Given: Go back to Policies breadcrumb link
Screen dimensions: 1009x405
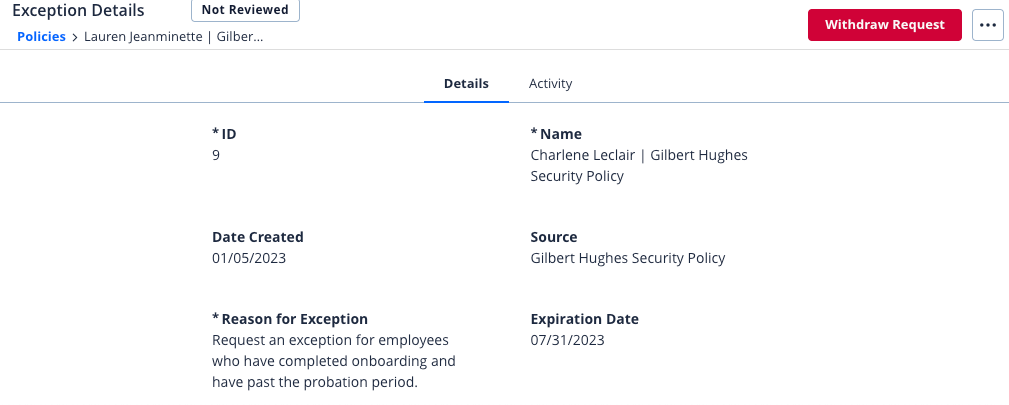Looking at the screenshot, I should click(41, 37).
